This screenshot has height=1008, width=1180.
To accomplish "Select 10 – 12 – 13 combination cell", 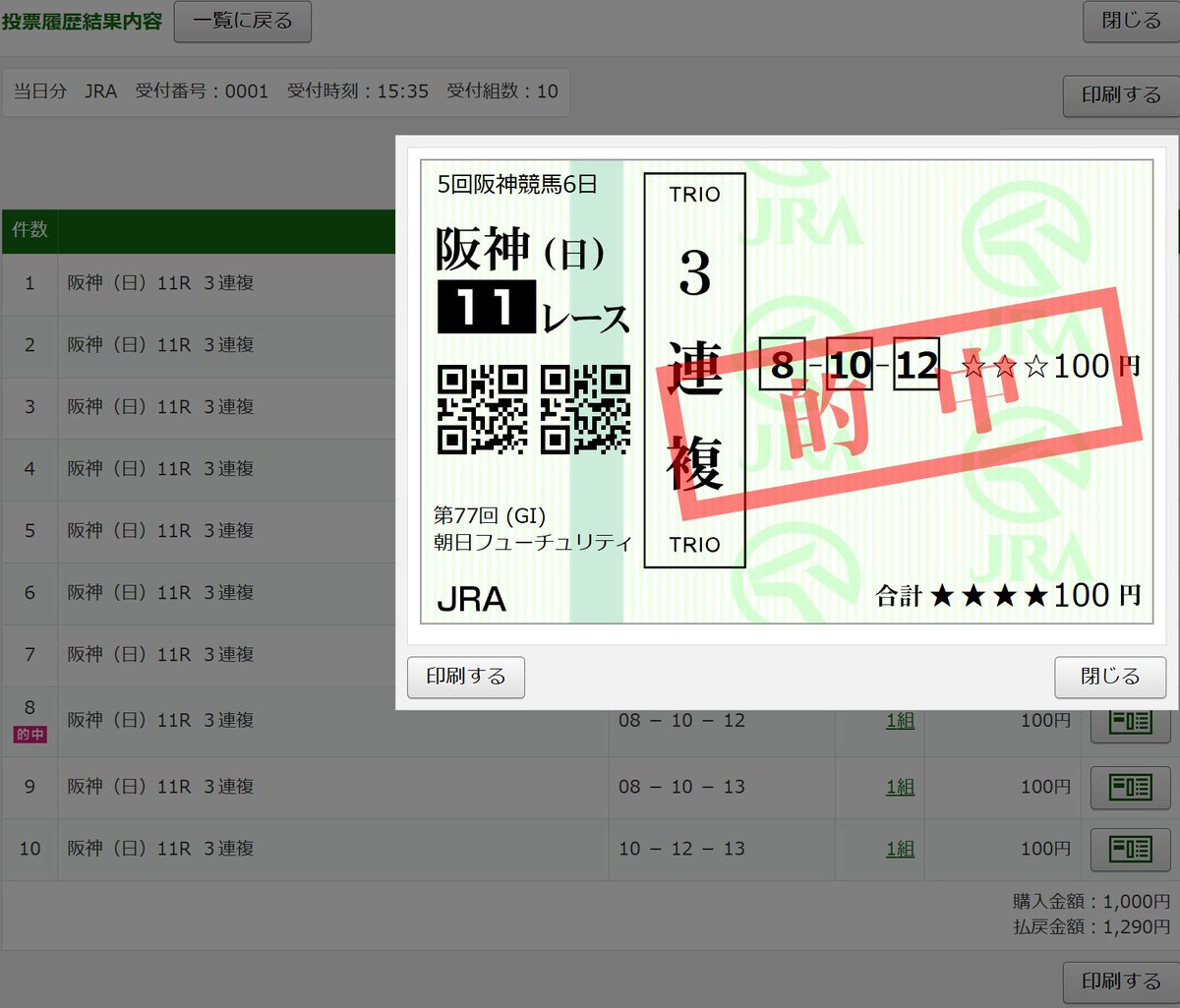I will 722,849.
